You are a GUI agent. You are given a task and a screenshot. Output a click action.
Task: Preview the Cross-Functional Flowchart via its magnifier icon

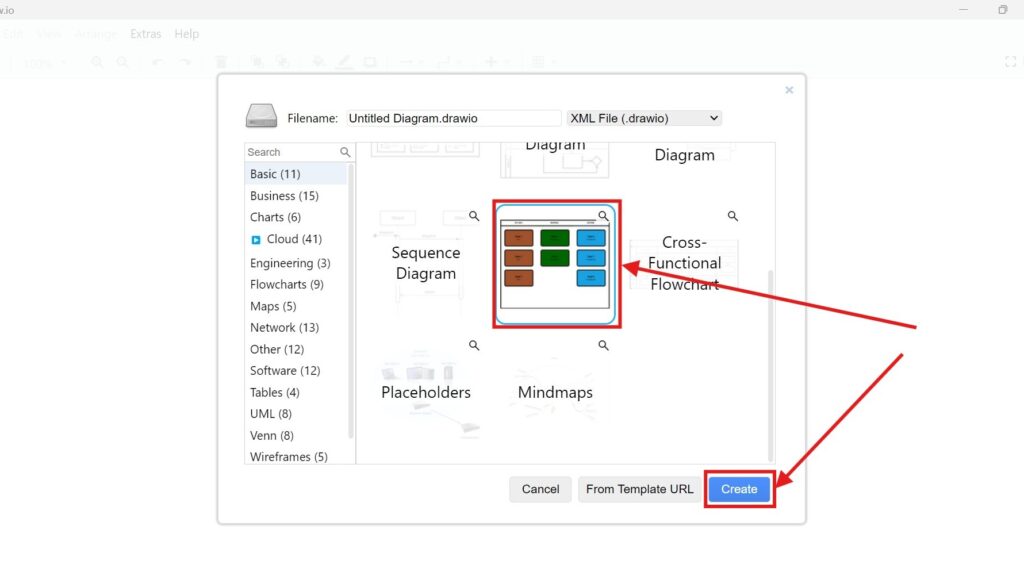731,215
